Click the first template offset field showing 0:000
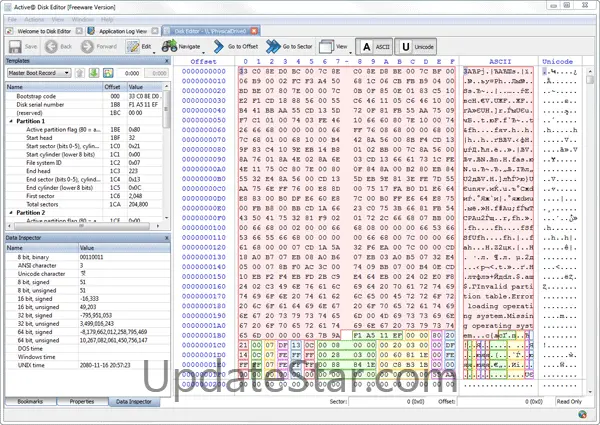The image size is (600, 425). coord(129,73)
